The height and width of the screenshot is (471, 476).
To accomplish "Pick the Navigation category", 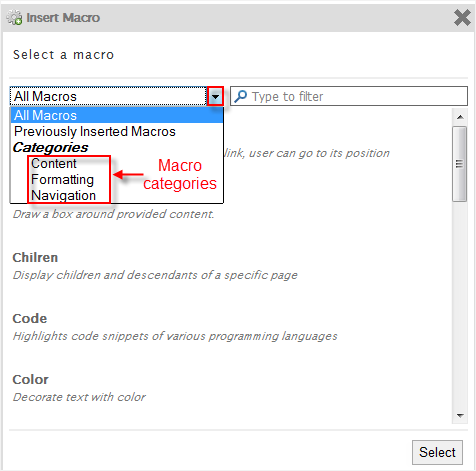I will click(63, 195).
